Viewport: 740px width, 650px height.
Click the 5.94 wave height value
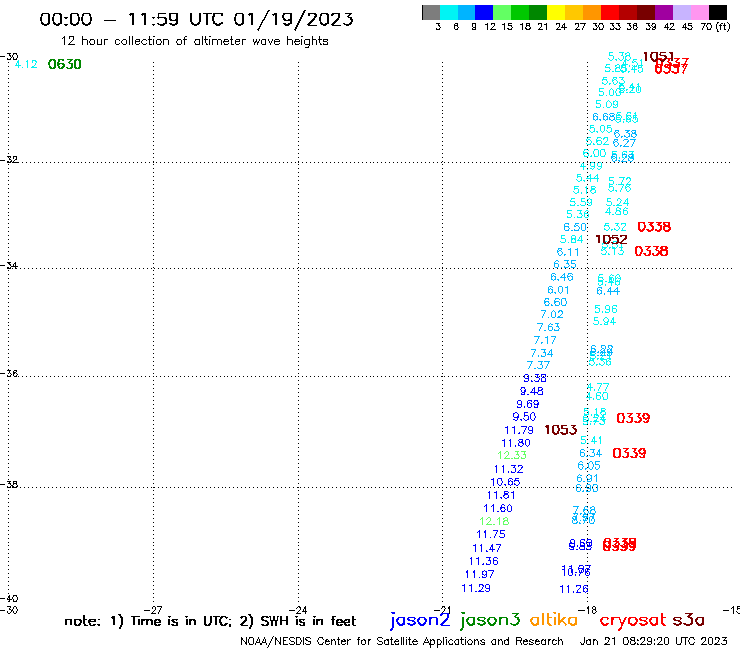[x=605, y=321]
